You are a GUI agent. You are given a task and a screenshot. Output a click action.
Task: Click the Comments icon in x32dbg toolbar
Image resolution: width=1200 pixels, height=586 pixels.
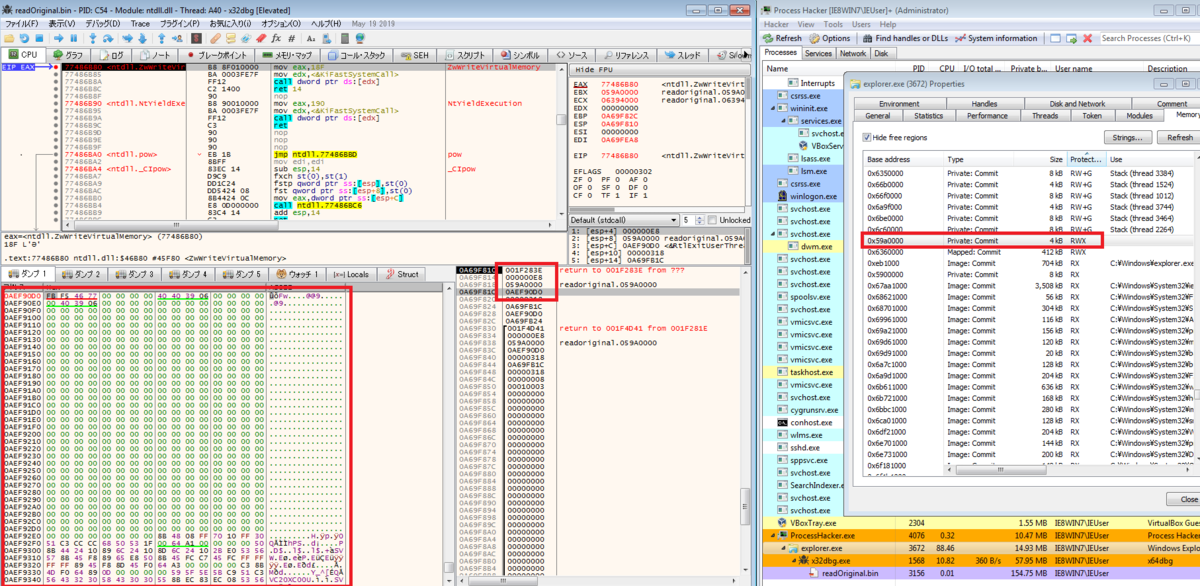point(231,38)
